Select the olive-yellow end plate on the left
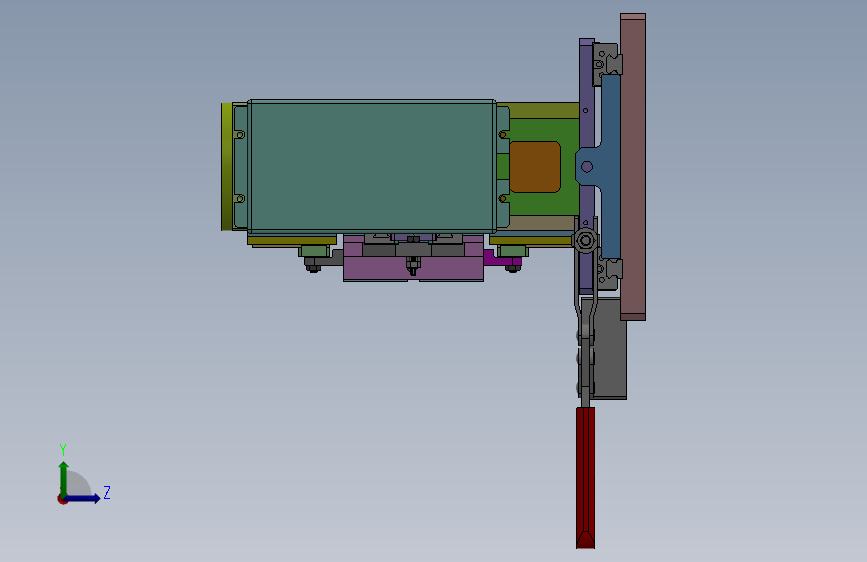The image size is (867, 562). [x=226, y=166]
